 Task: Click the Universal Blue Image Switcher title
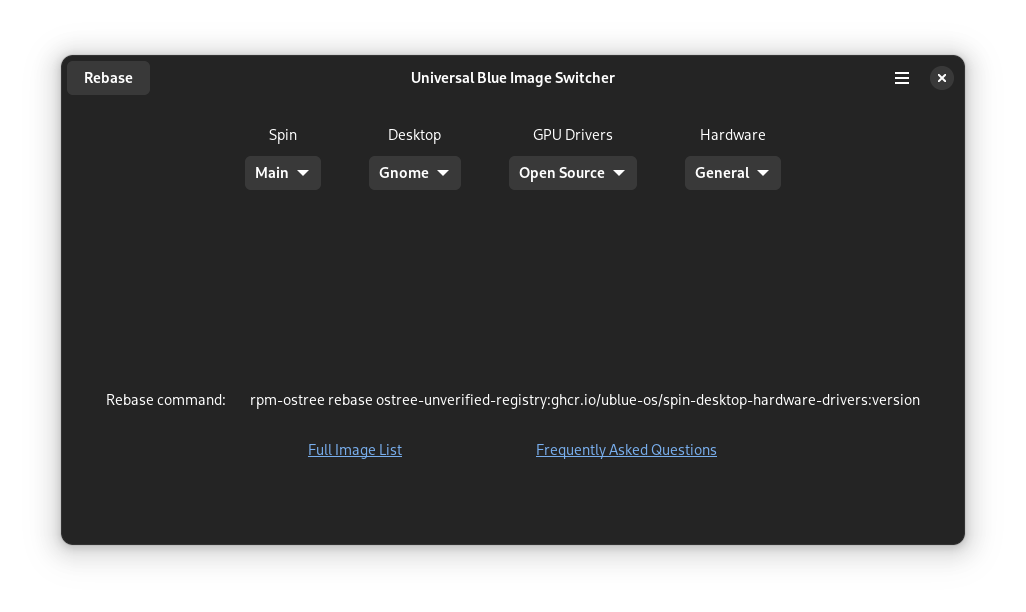click(513, 78)
